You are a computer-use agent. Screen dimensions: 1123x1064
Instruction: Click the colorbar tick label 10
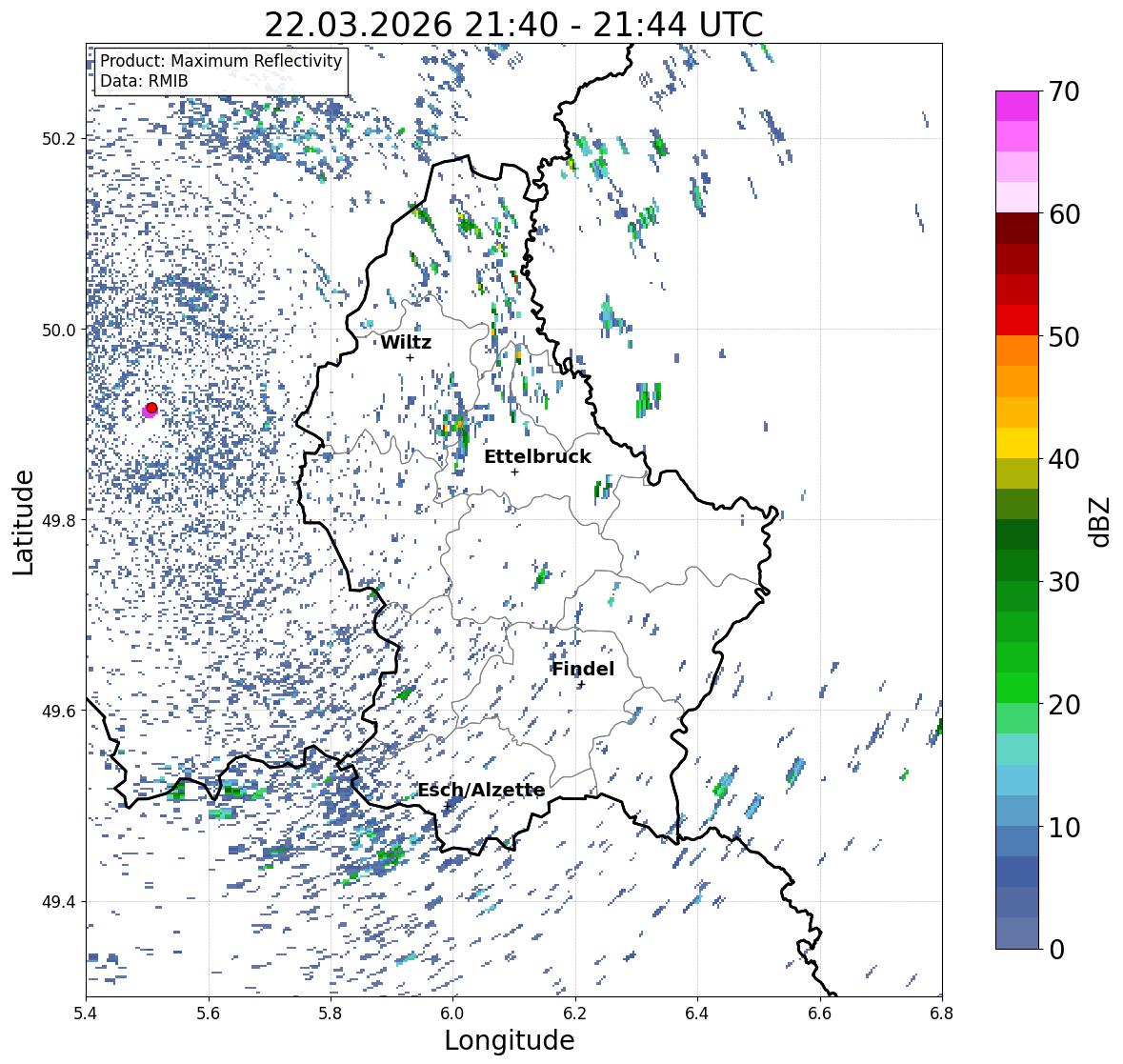coord(1064,827)
